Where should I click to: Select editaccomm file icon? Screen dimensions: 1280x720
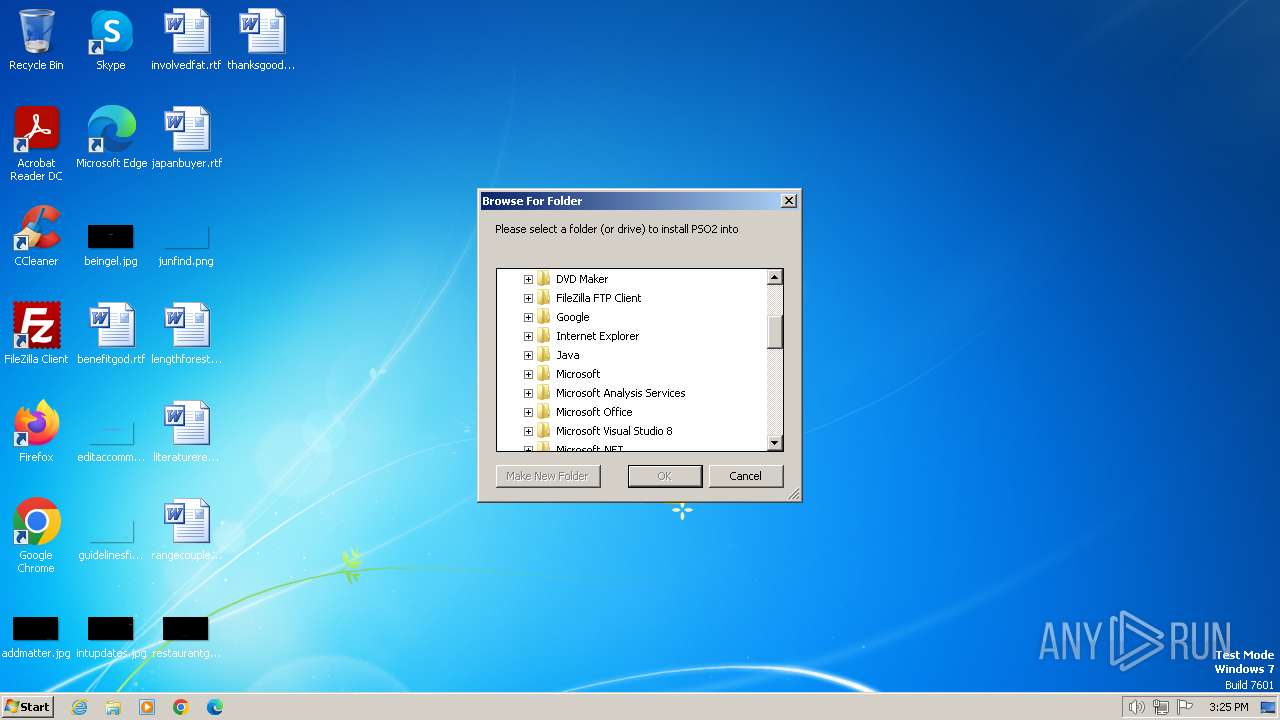pyautogui.click(x=111, y=441)
